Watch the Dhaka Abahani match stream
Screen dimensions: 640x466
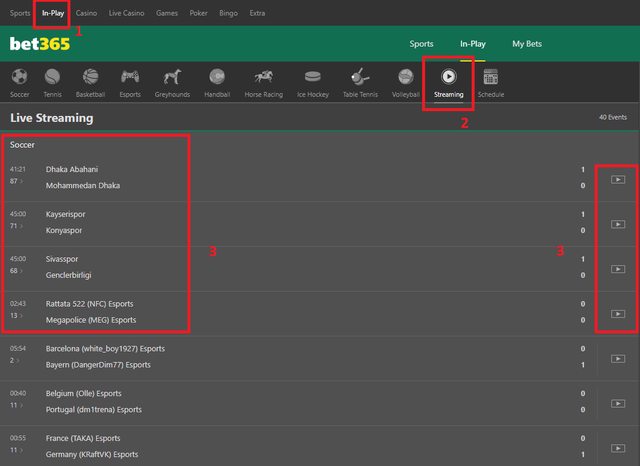pyautogui.click(x=618, y=180)
